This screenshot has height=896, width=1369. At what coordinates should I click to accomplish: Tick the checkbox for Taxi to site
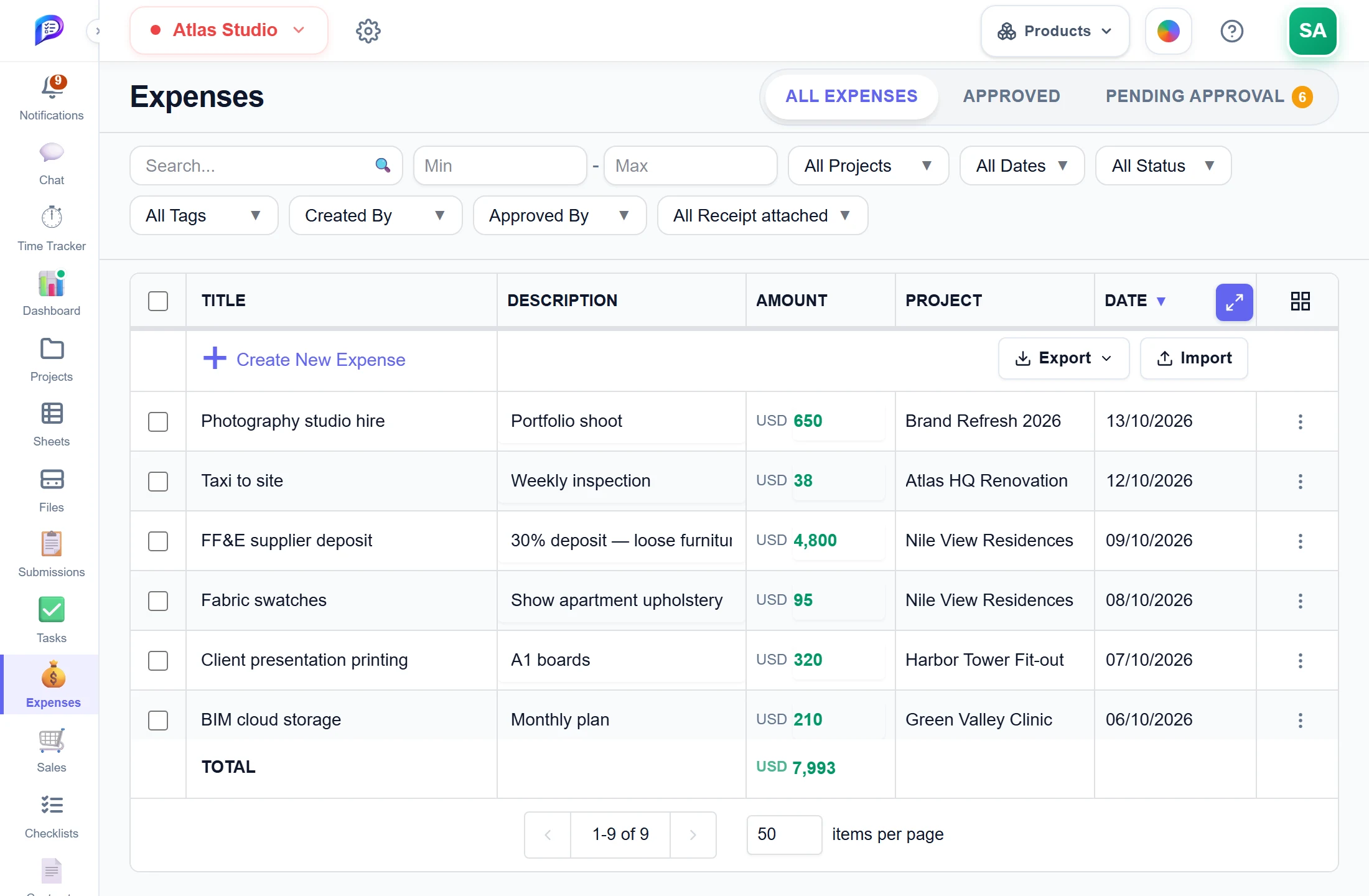click(158, 481)
